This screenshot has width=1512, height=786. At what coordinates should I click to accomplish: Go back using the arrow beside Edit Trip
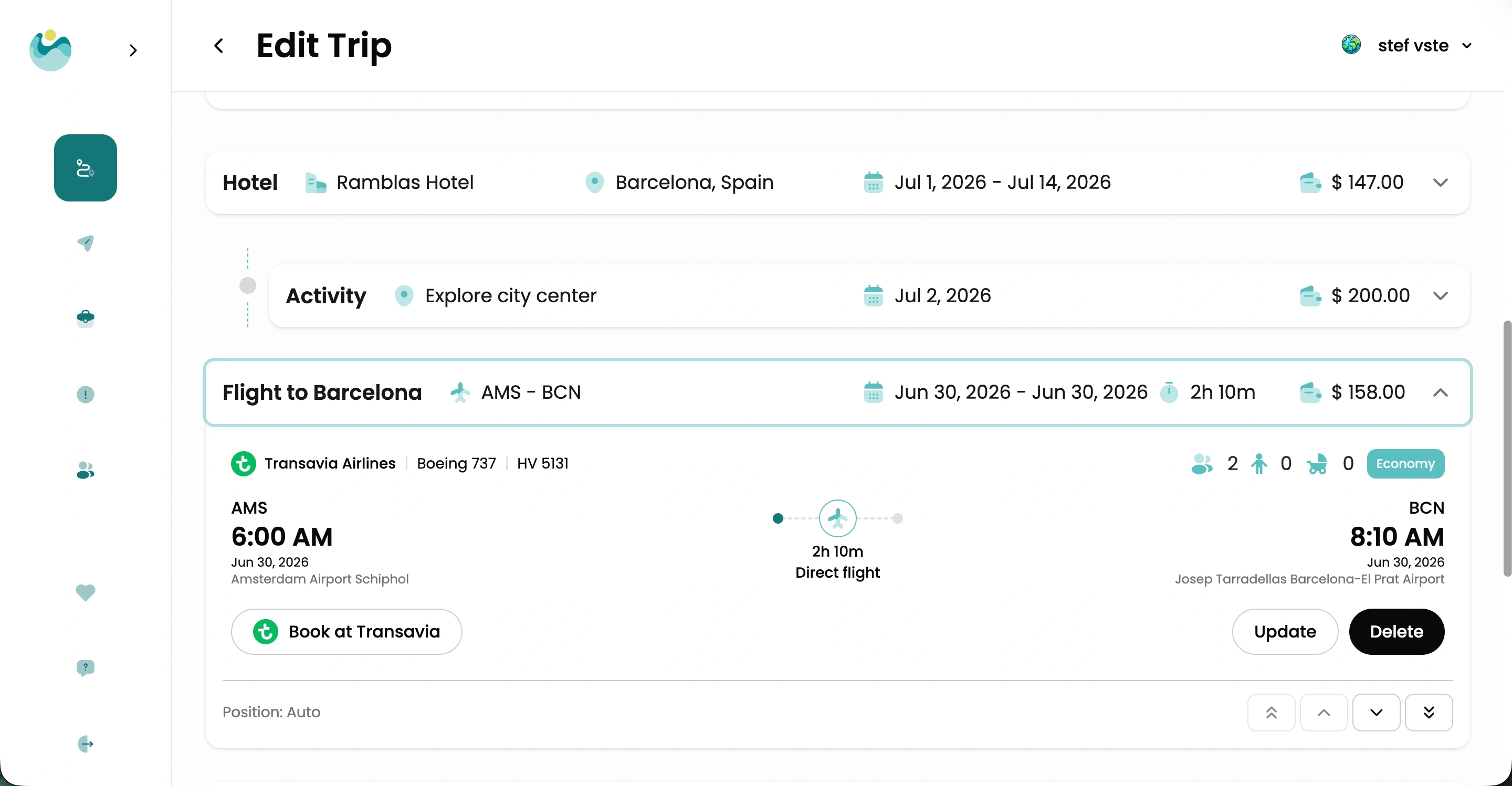click(x=219, y=46)
